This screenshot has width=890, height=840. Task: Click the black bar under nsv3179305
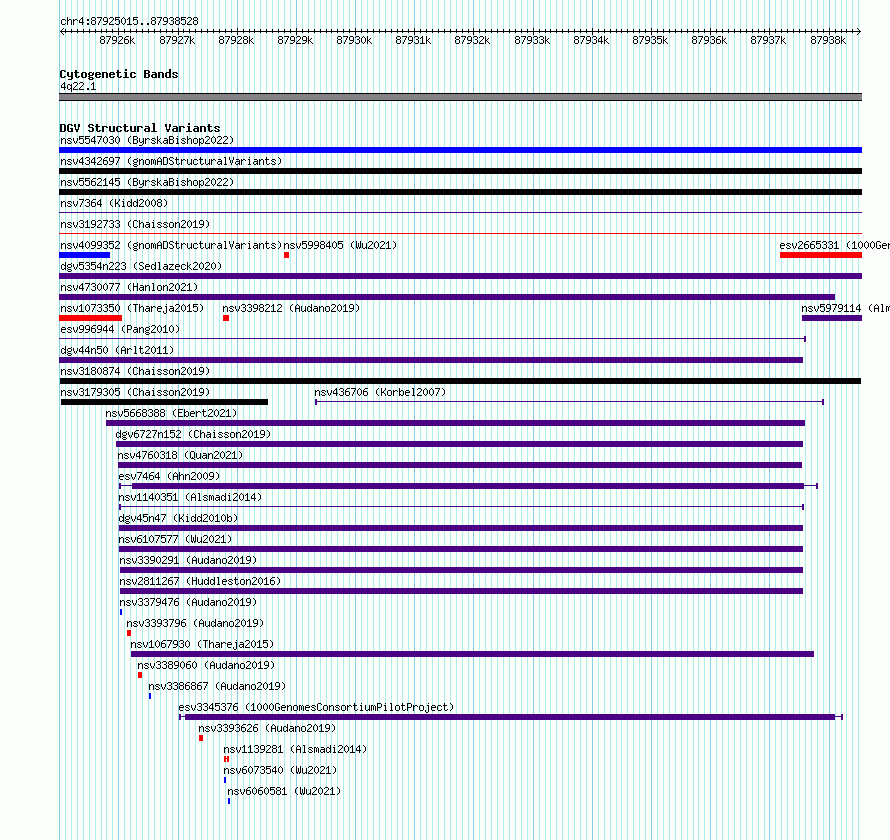point(164,402)
